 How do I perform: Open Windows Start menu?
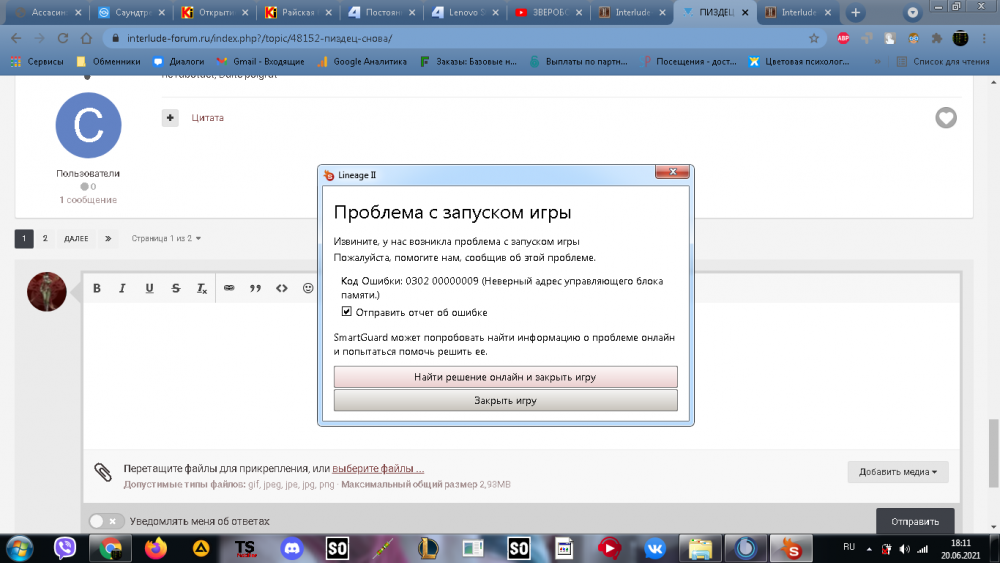pos(19,548)
